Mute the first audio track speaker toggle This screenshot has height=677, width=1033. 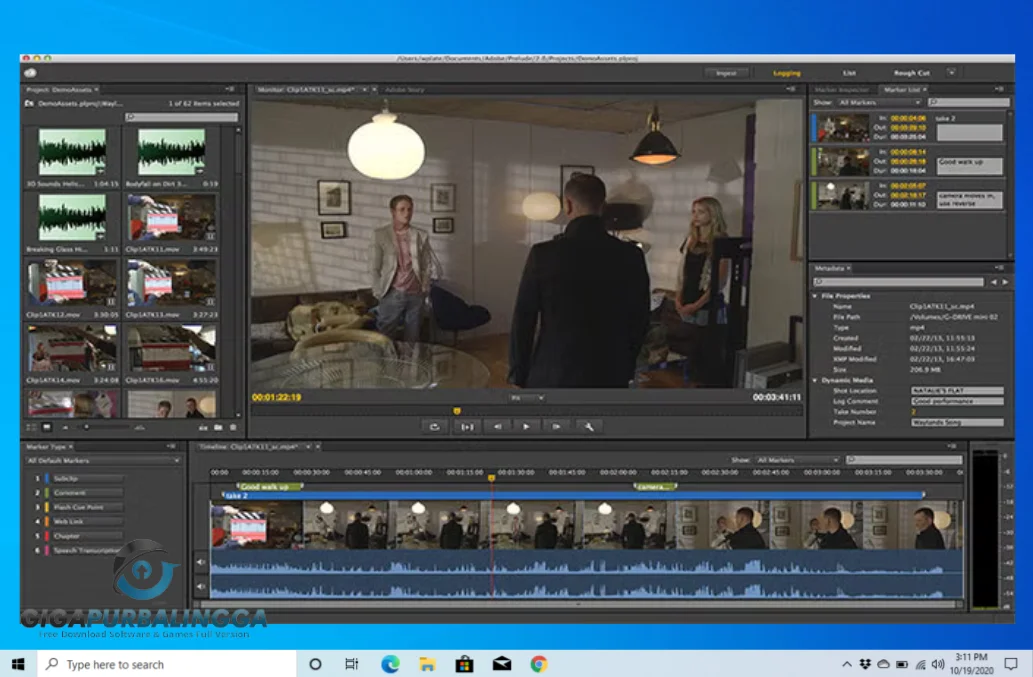201,561
